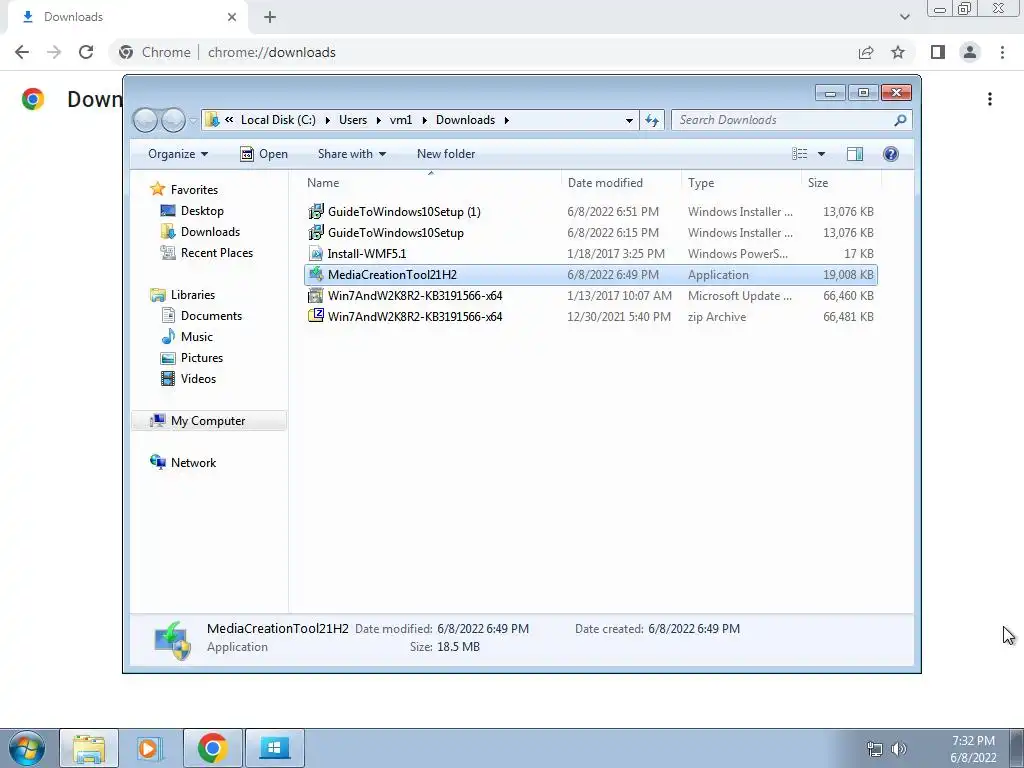1024x768 pixels.
Task: Select the Install-WMF5.1 script icon
Action: [x=316, y=253]
